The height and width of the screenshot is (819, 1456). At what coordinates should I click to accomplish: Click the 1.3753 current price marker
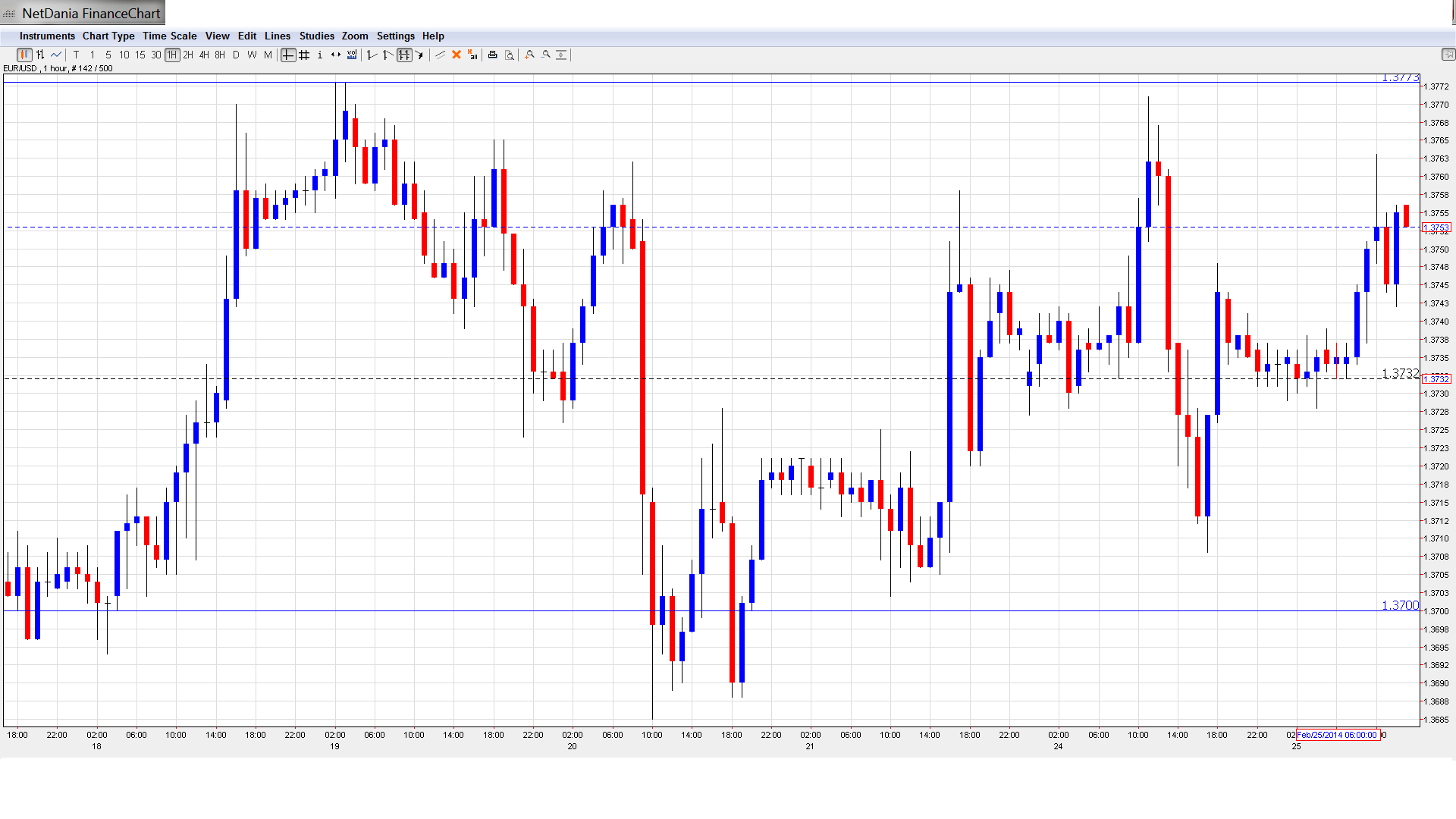click(1436, 227)
